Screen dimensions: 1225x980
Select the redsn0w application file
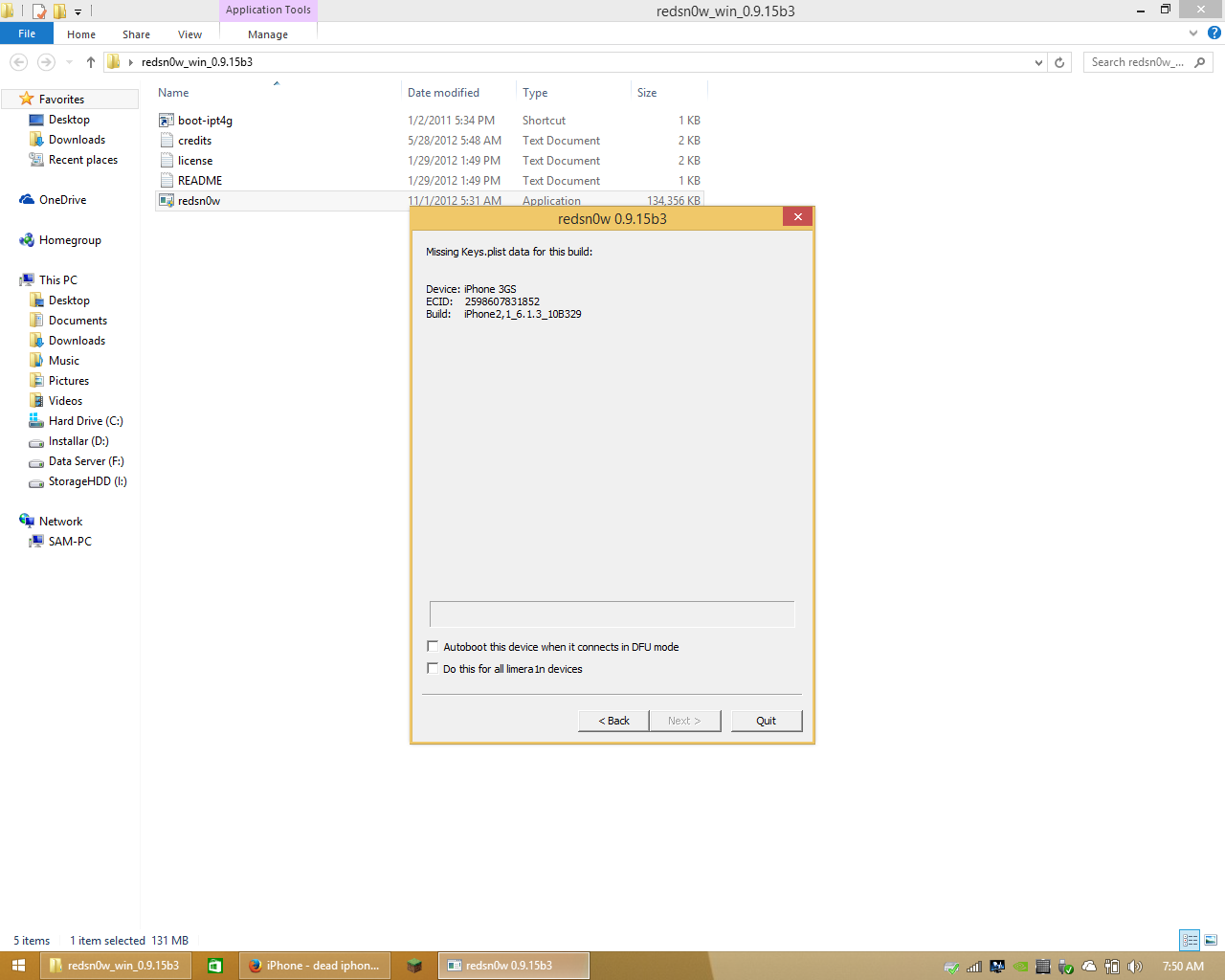pos(199,201)
